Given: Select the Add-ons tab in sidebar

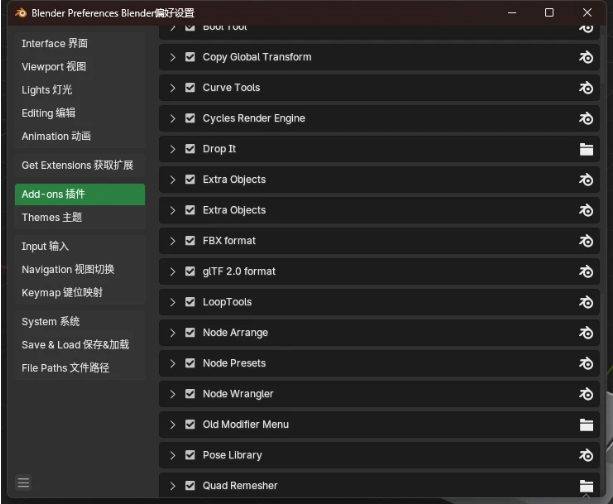Looking at the screenshot, I should [80, 194].
